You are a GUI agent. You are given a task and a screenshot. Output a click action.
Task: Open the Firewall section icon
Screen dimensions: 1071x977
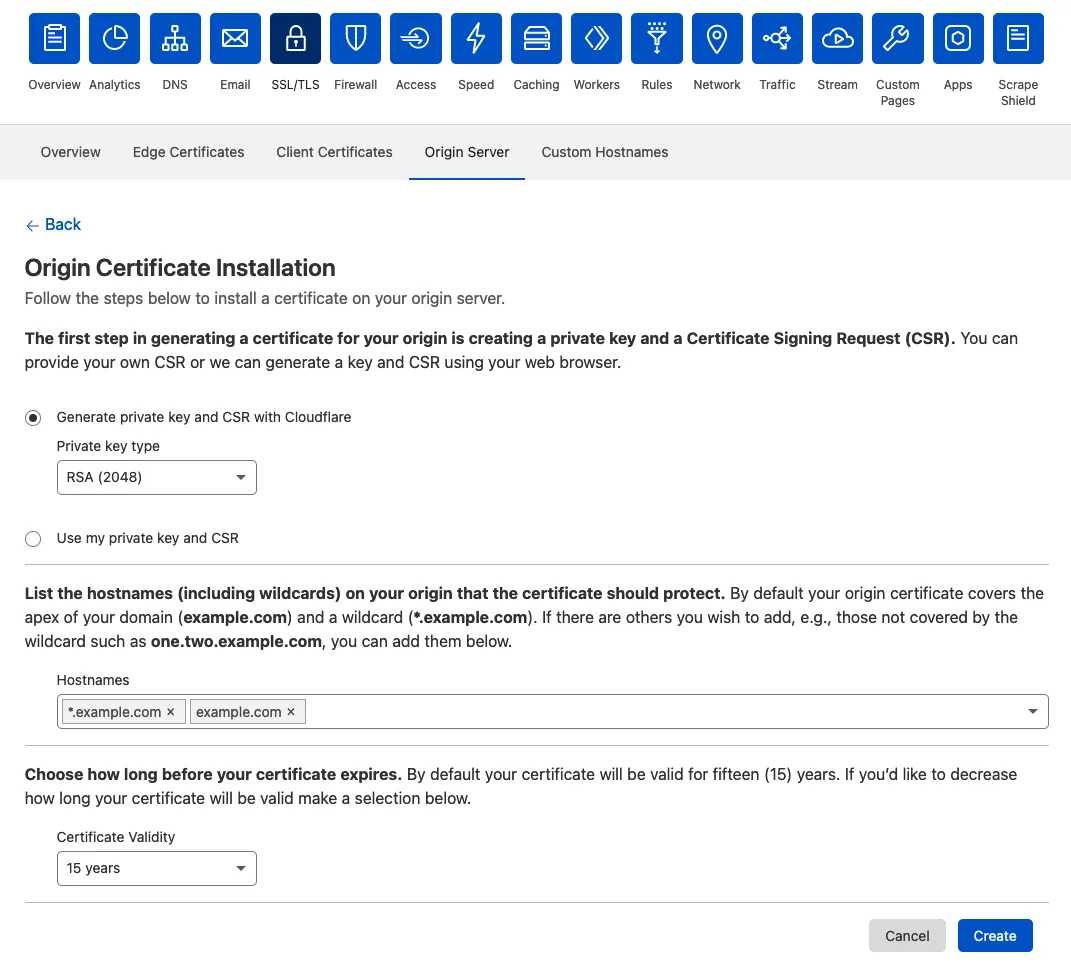pyautogui.click(x=355, y=38)
